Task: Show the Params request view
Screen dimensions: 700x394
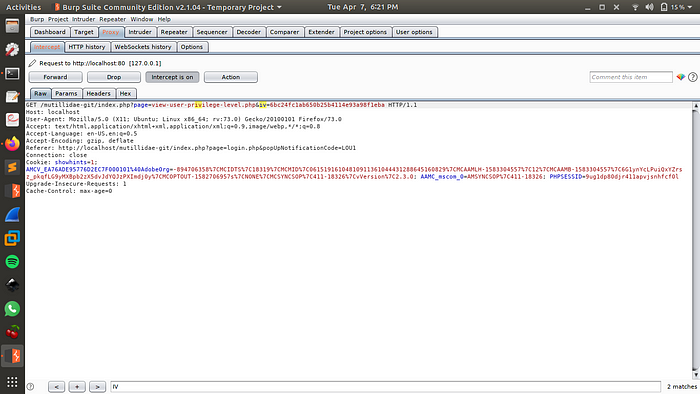Action: tap(66, 93)
